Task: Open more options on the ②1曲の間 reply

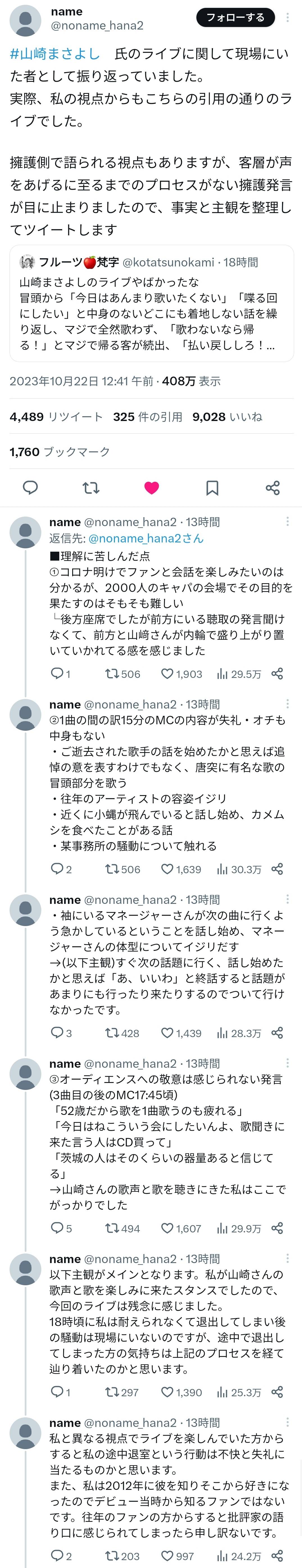Action: click(287, 704)
